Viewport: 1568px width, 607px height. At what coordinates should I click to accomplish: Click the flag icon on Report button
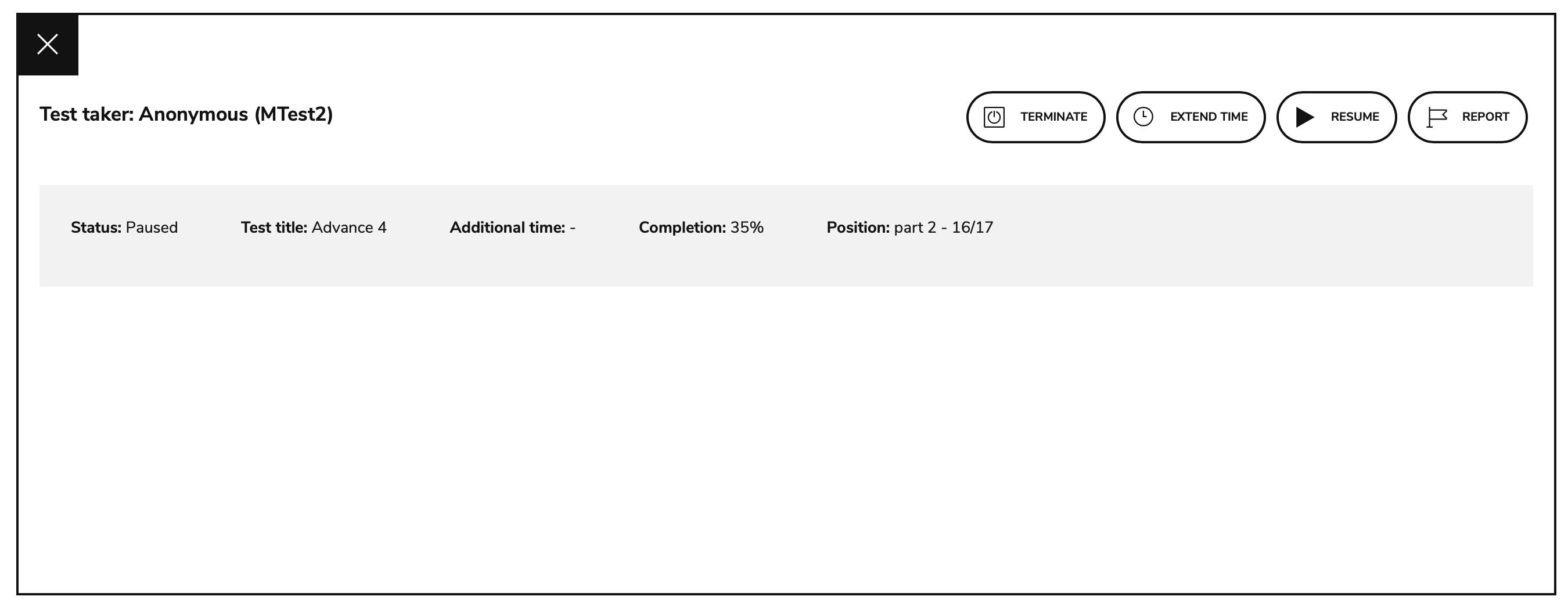point(1437,117)
